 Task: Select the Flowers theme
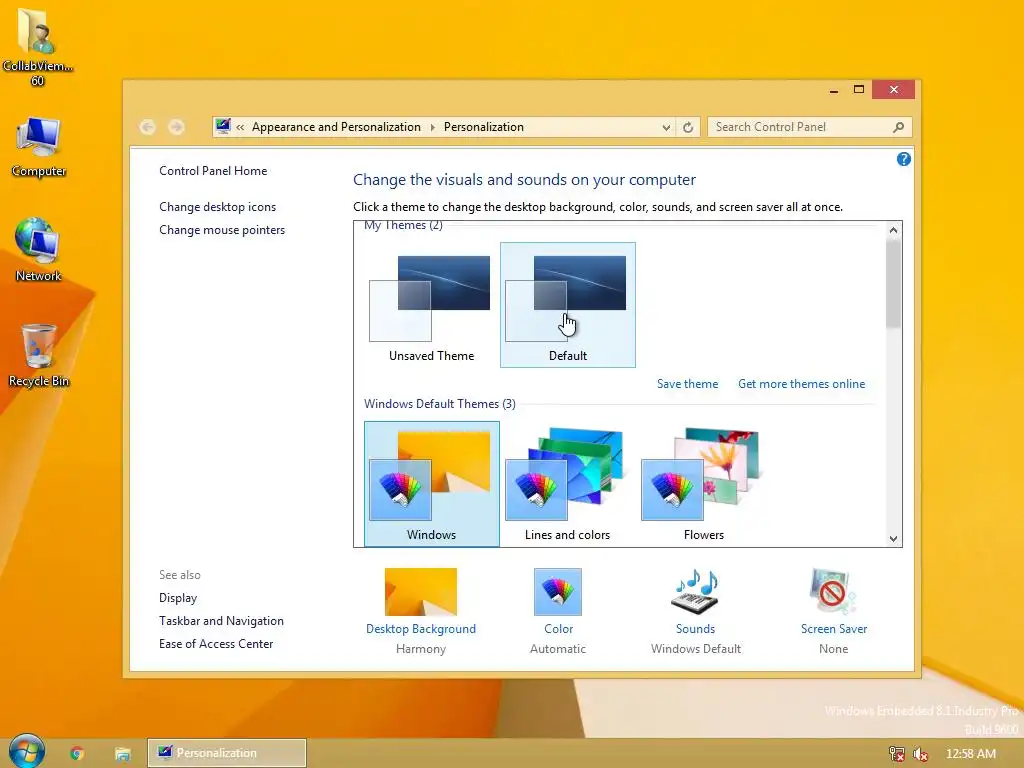coord(703,484)
